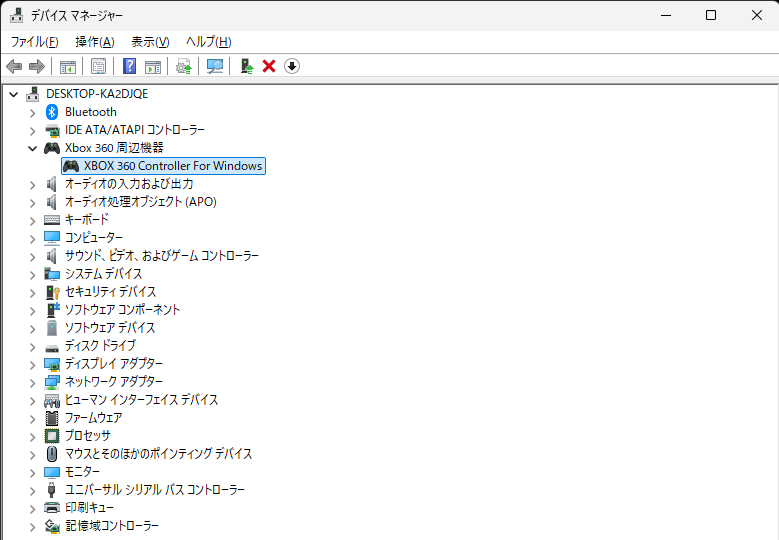
Task: Click the red X uninstall device icon
Action: pyautogui.click(x=269, y=66)
